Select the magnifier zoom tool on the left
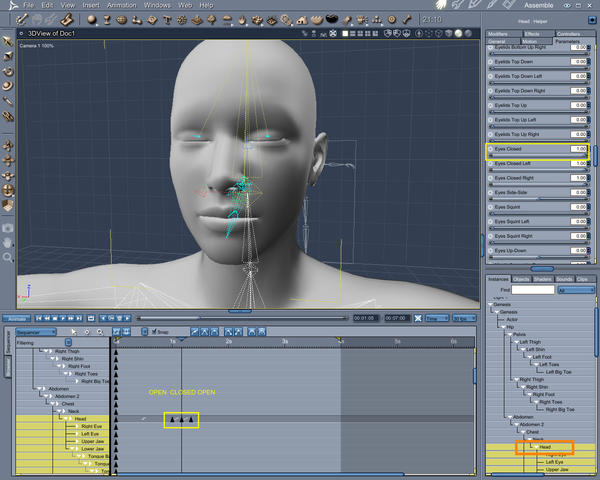Screen dimensions: 600x480 pos(7,257)
